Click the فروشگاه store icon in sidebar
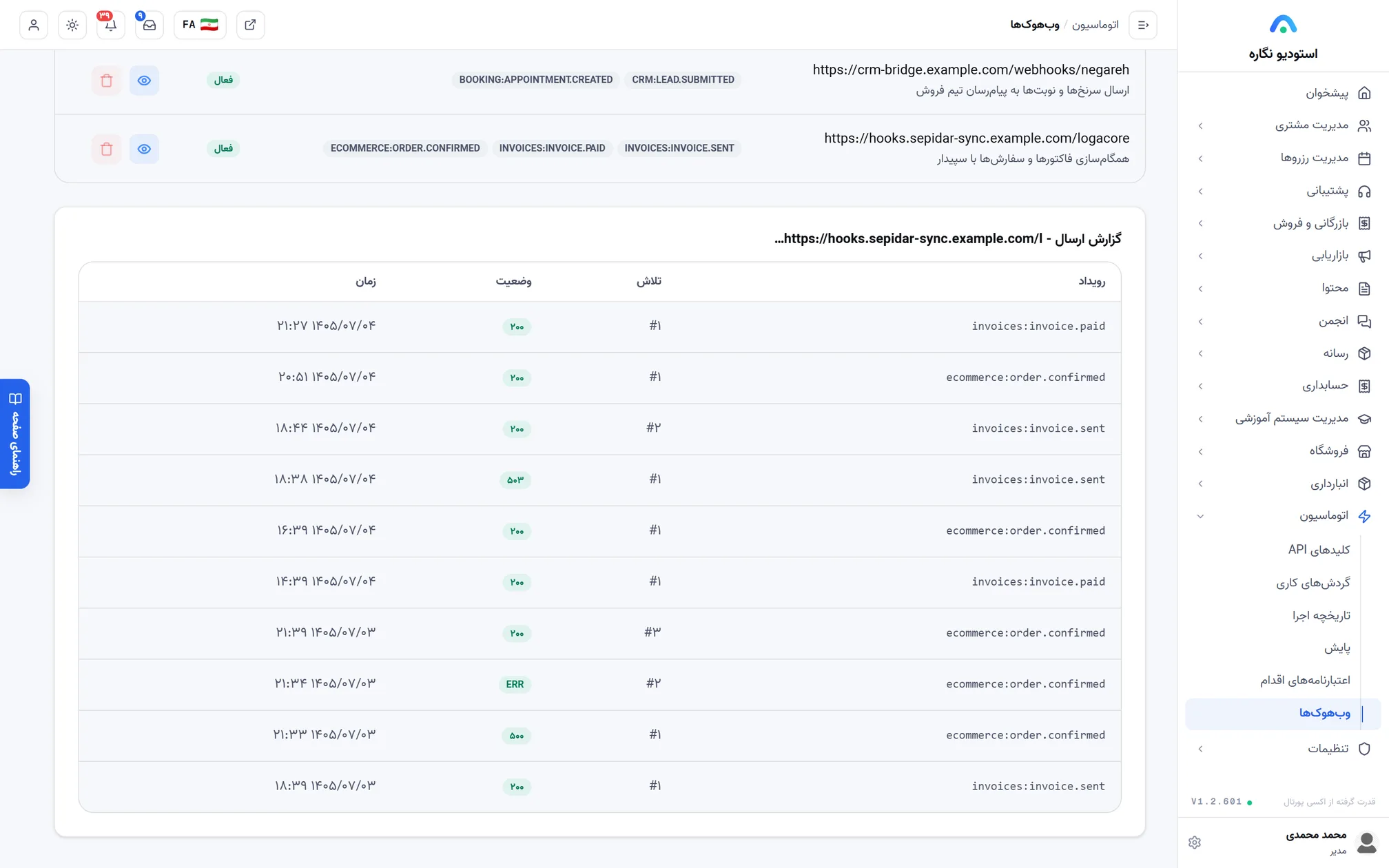Screen dimensions: 1389x868 click(x=1364, y=451)
